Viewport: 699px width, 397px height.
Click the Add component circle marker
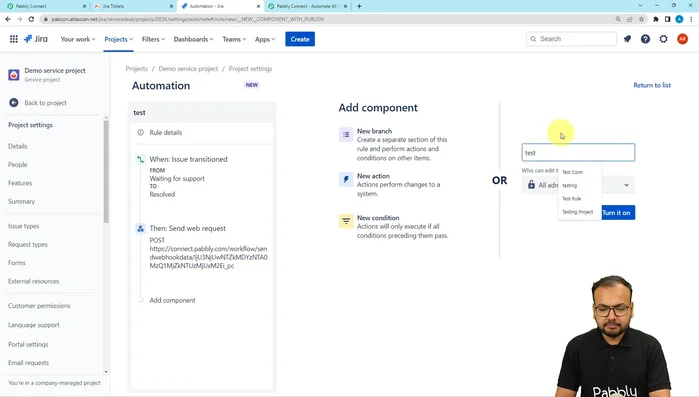[x=140, y=300]
